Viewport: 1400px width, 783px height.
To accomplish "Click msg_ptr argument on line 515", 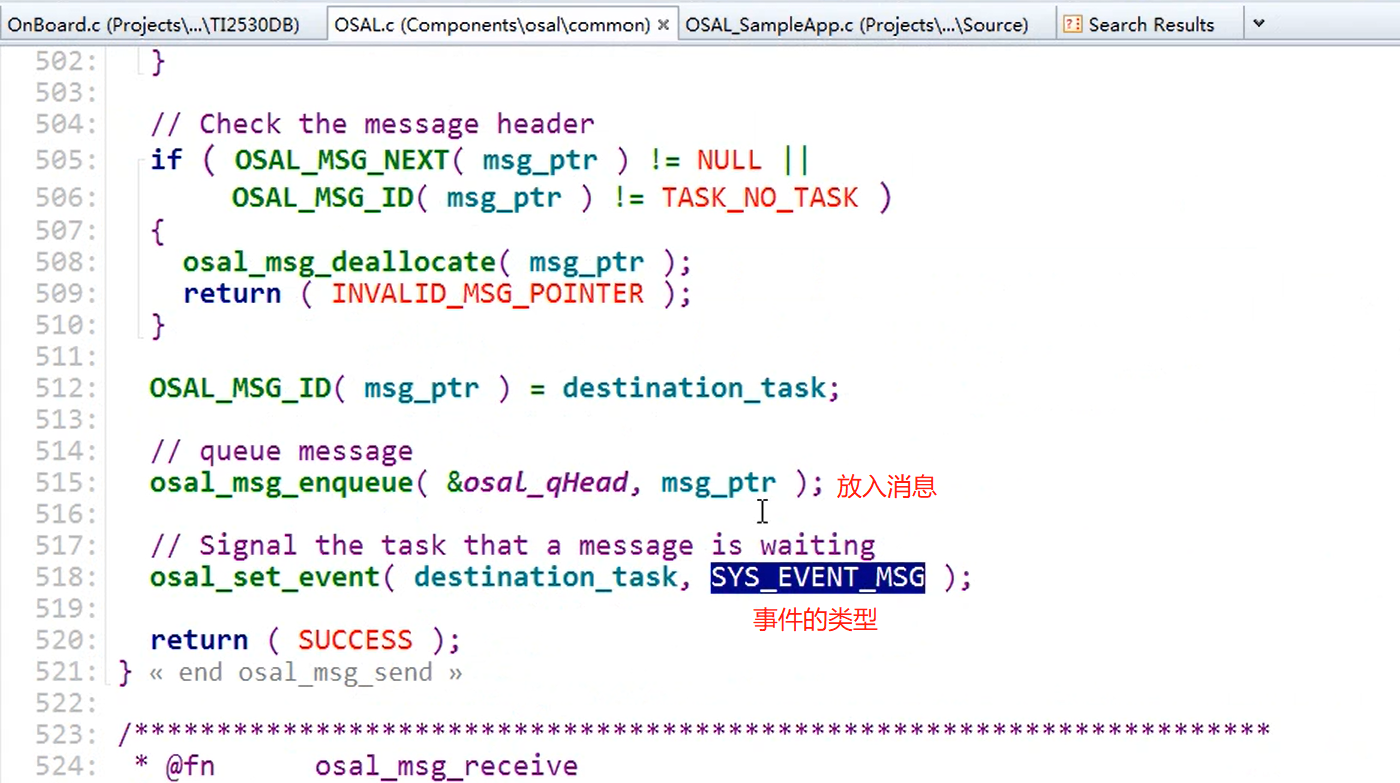I will pos(718,483).
